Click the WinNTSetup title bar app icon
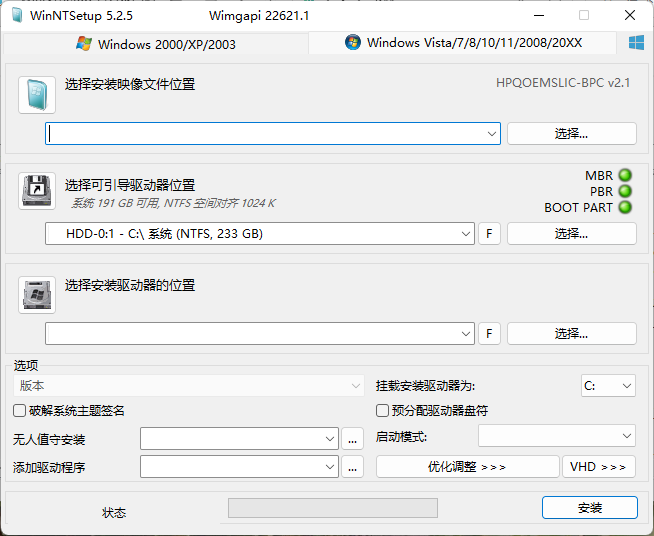 point(17,15)
